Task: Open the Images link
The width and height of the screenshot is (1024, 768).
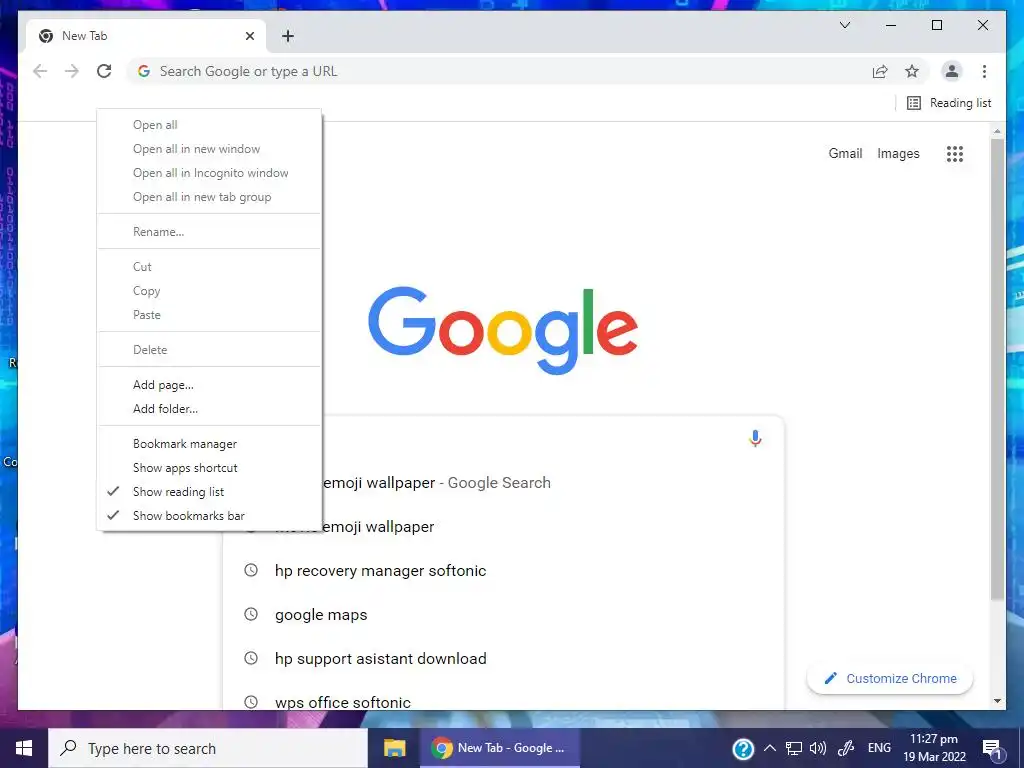Action: tap(898, 153)
